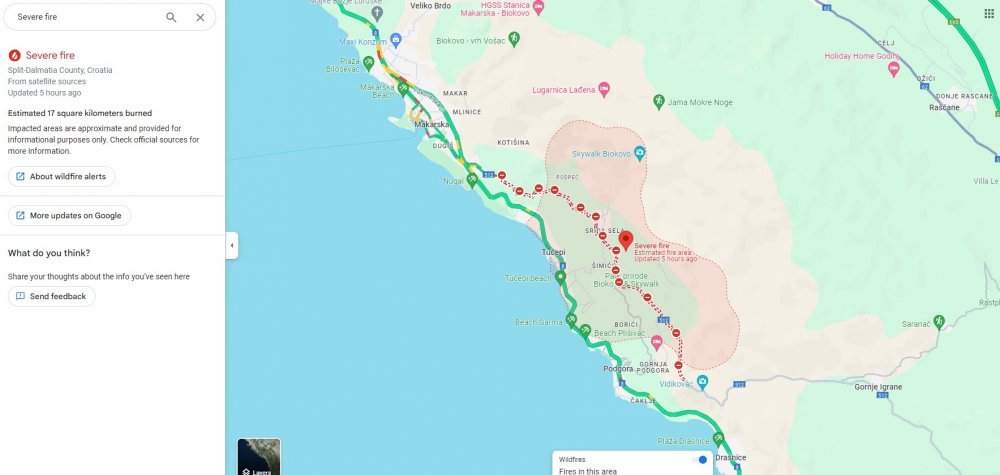Clear the Severe fire search

click(200, 17)
